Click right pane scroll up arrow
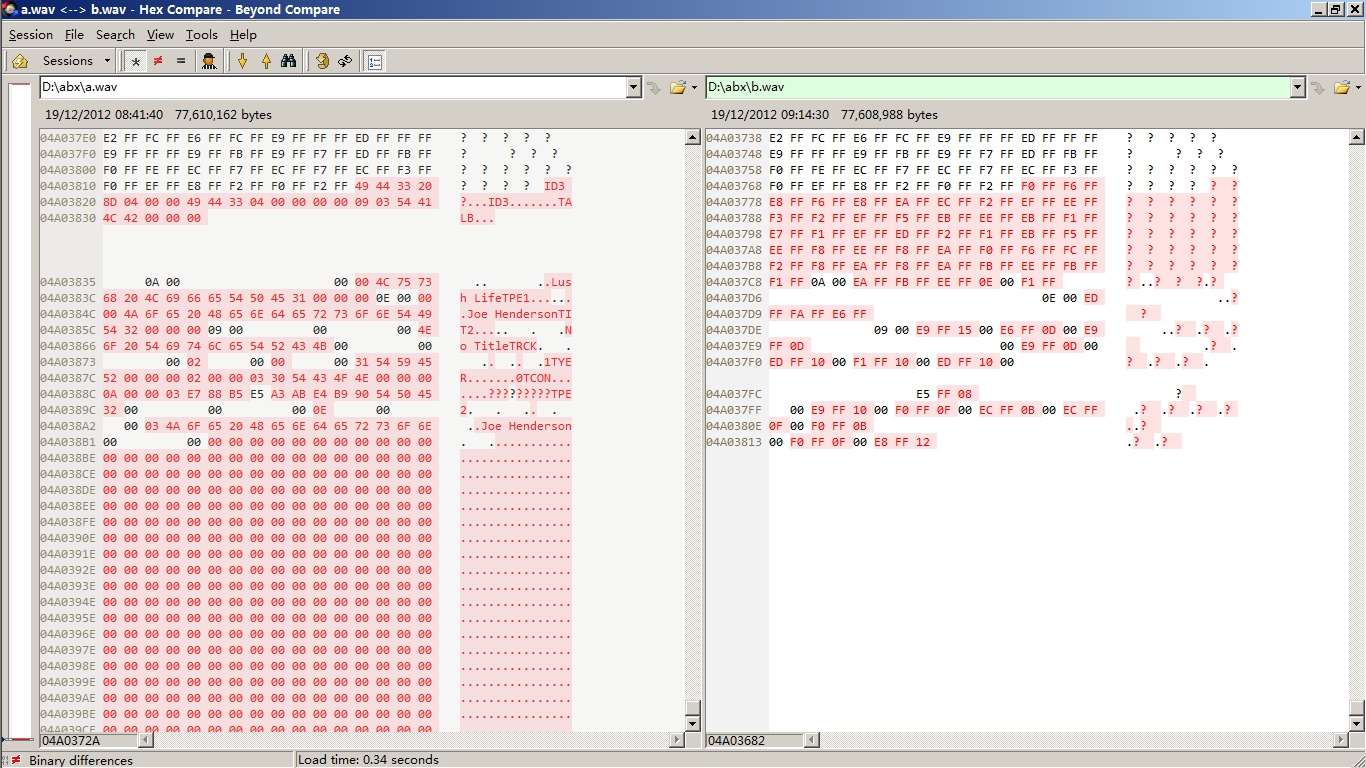Screen dimensions: 1366x768 [1357, 138]
